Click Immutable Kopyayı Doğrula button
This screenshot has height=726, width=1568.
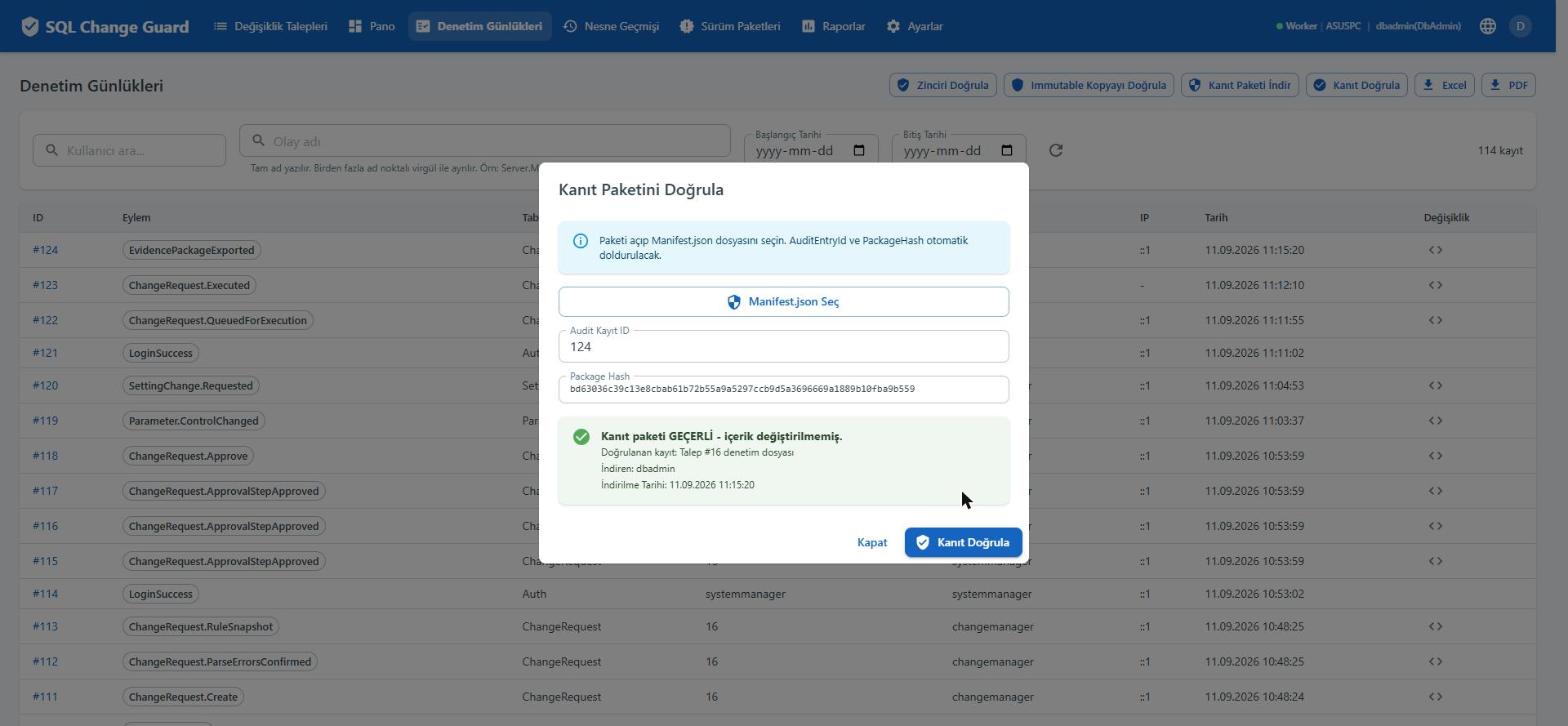1088,85
